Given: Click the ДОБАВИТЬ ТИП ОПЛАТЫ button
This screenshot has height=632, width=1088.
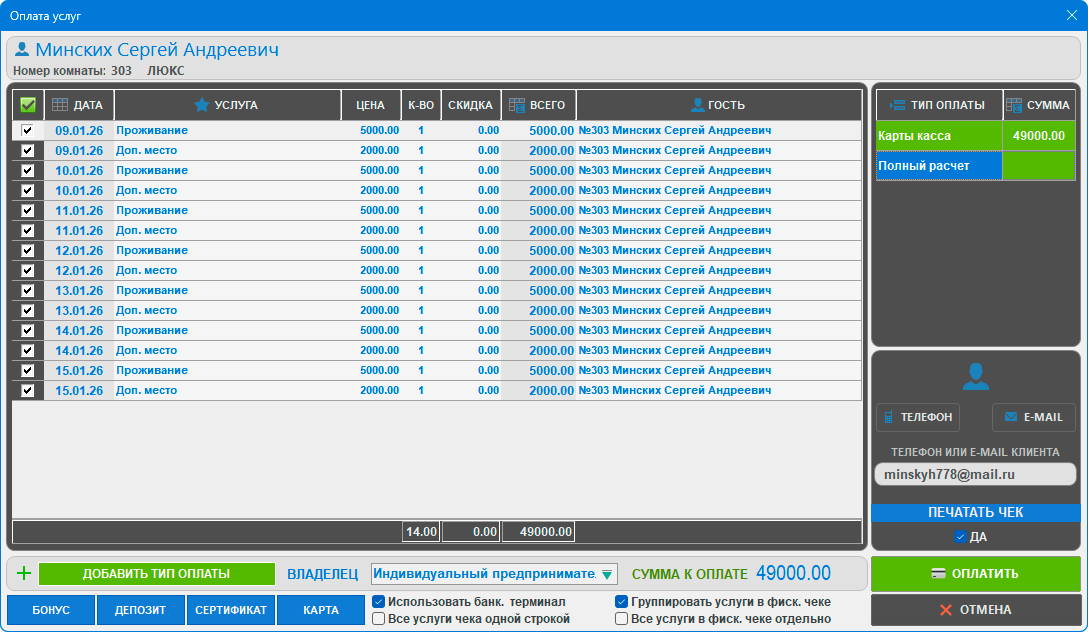Looking at the screenshot, I should (x=157, y=574).
